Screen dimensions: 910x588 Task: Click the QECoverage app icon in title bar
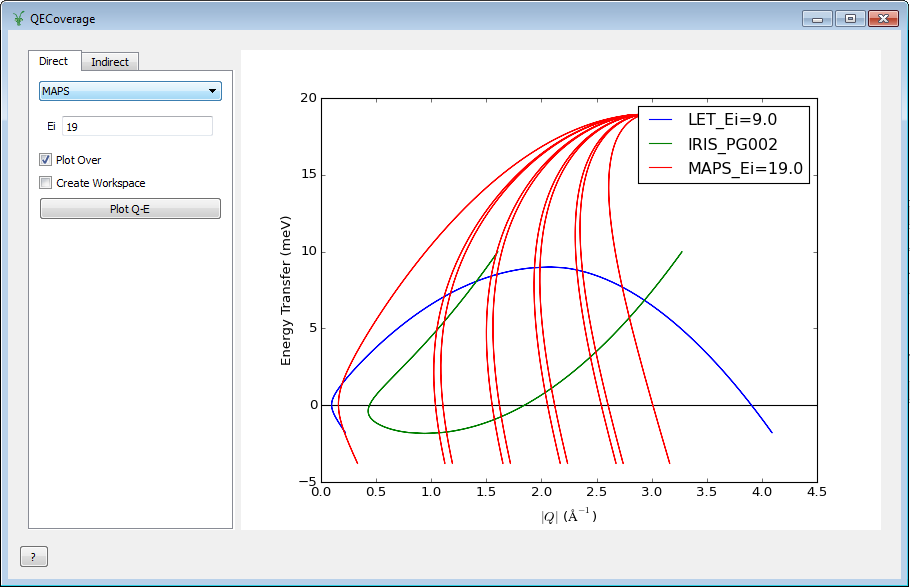(x=18, y=18)
